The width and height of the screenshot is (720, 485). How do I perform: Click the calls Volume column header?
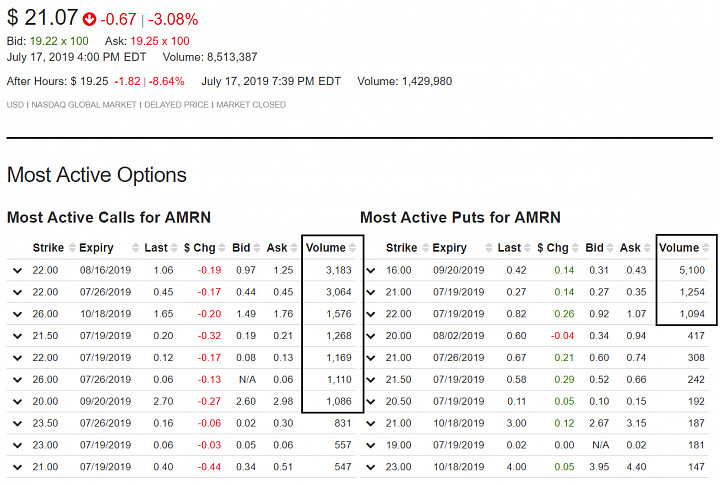coord(326,248)
